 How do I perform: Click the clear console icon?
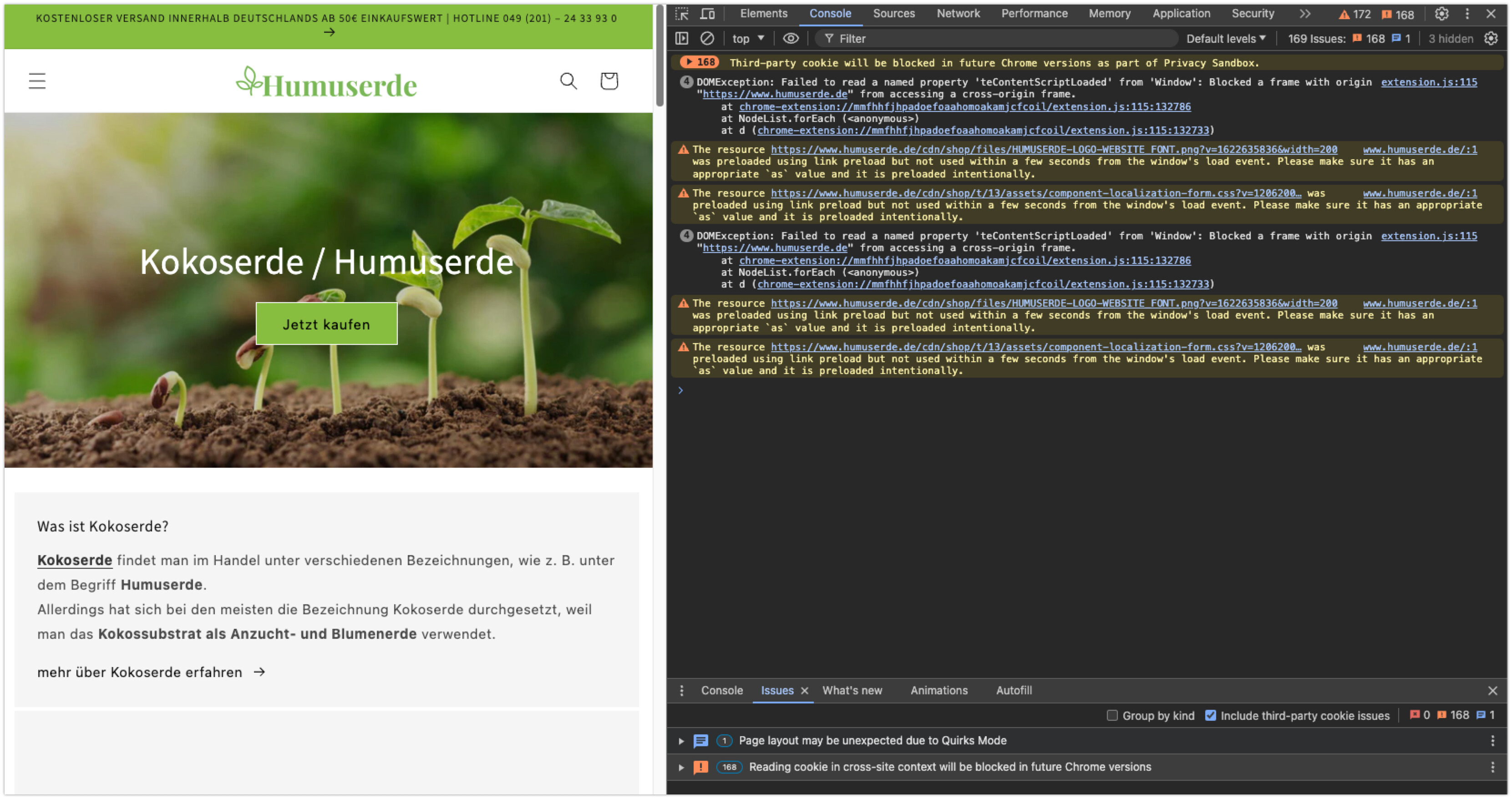pos(707,39)
